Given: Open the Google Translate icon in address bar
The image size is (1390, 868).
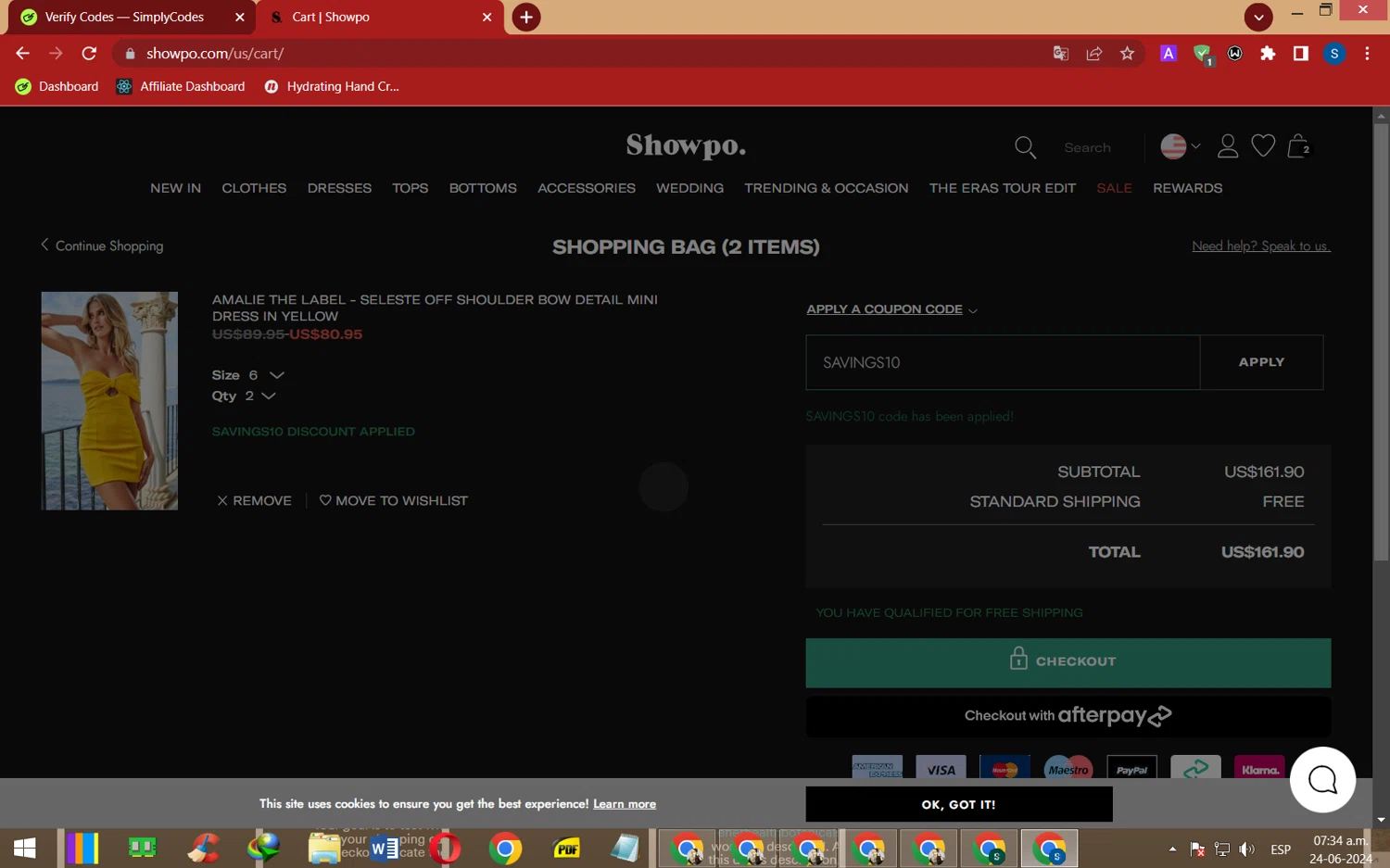Looking at the screenshot, I should [x=1061, y=54].
